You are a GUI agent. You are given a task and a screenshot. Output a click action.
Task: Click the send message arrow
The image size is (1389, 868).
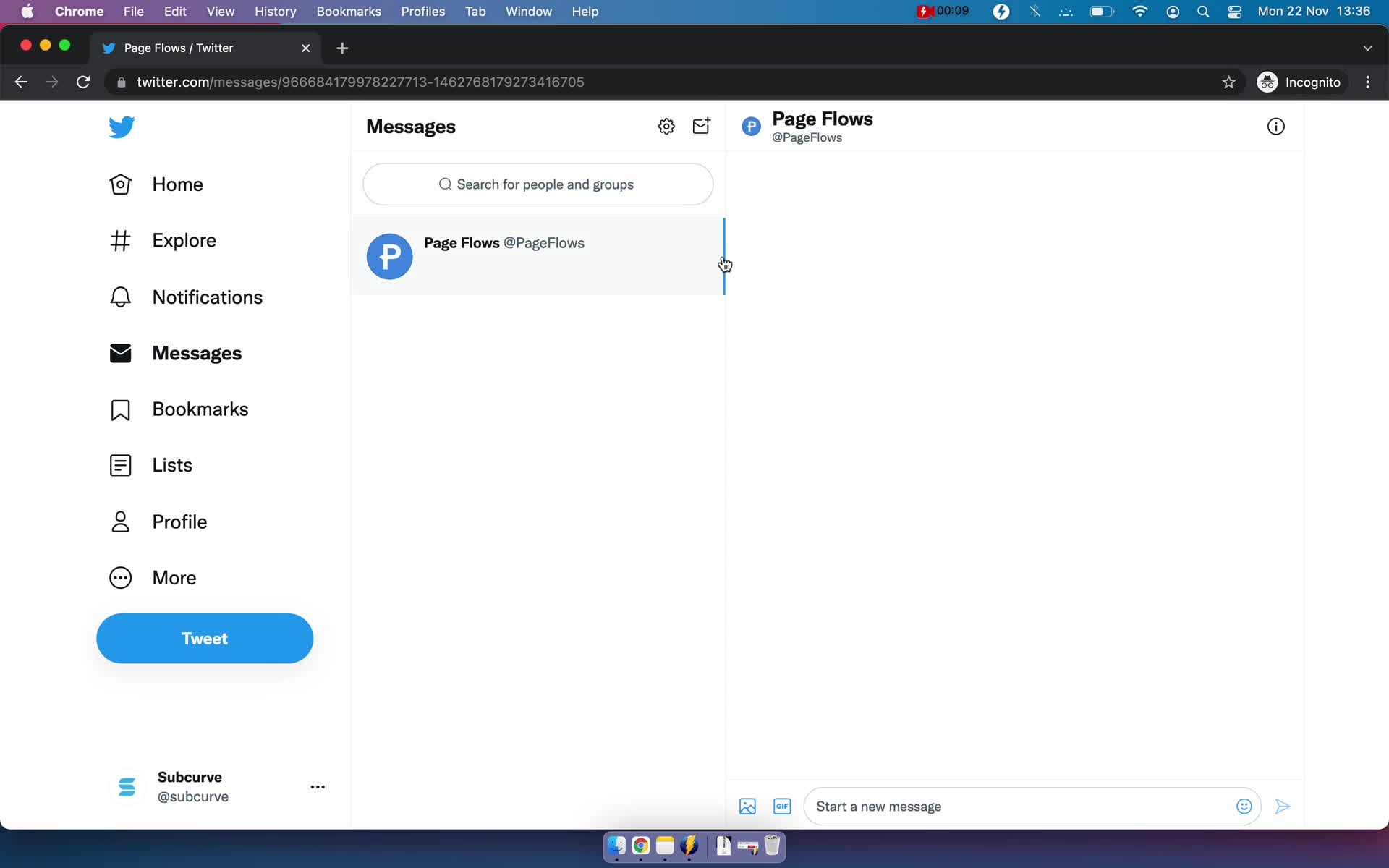(x=1283, y=807)
